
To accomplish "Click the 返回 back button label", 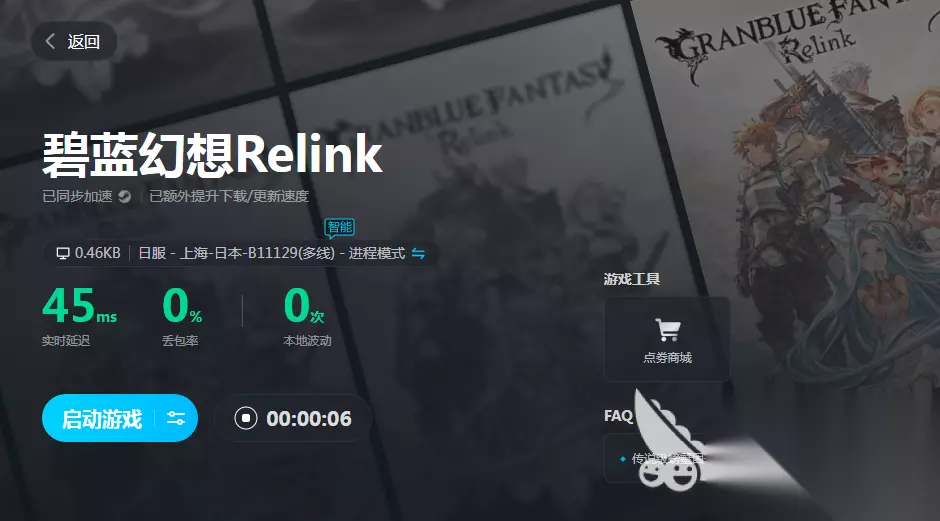I will point(83,41).
